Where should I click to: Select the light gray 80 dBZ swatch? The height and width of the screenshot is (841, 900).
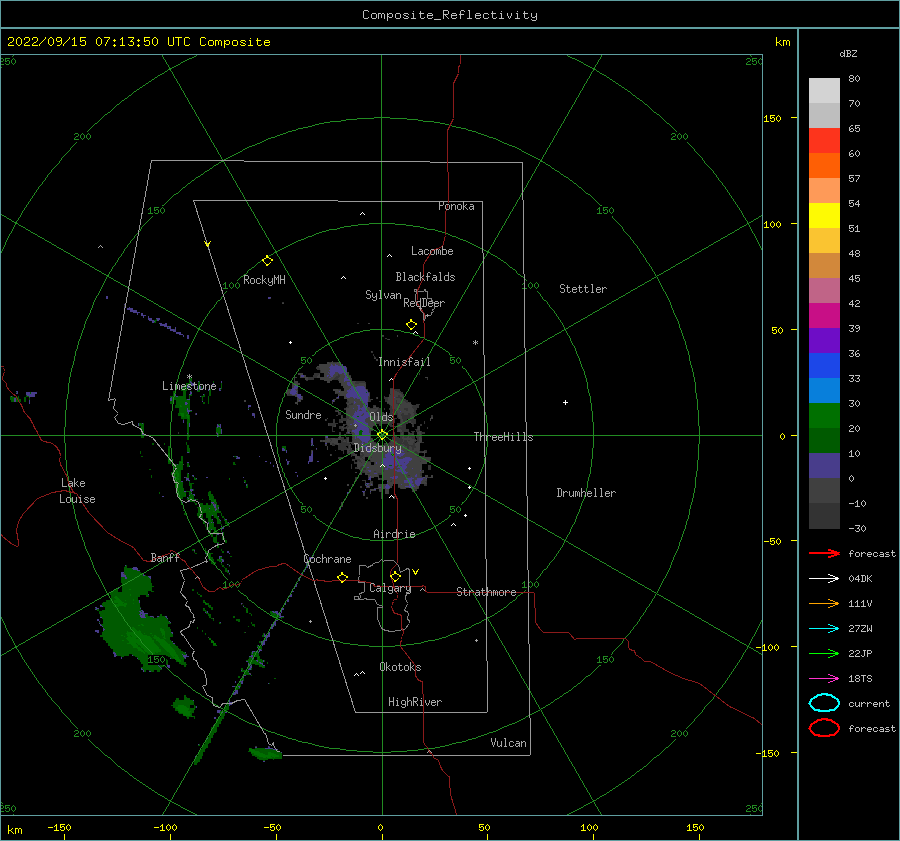point(824,91)
